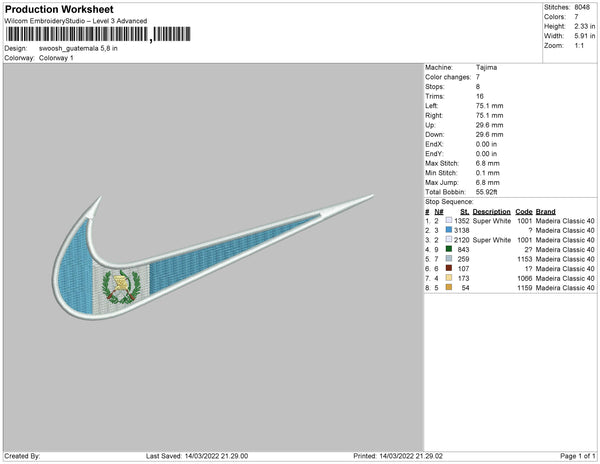Click code "1153" in stop row 5
Image resolution: width=600 pixels, height=464 pixels.
[x=525, y=259]
